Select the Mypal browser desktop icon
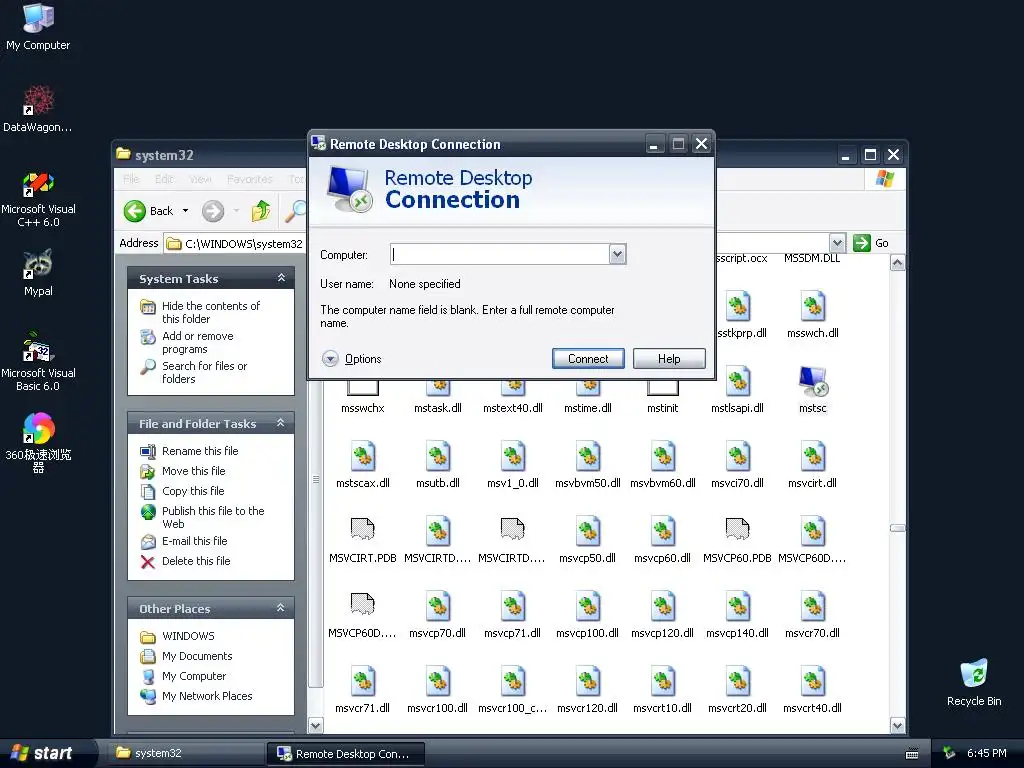Viewport: 1024px width, 768px height. [x=38, y=273]
